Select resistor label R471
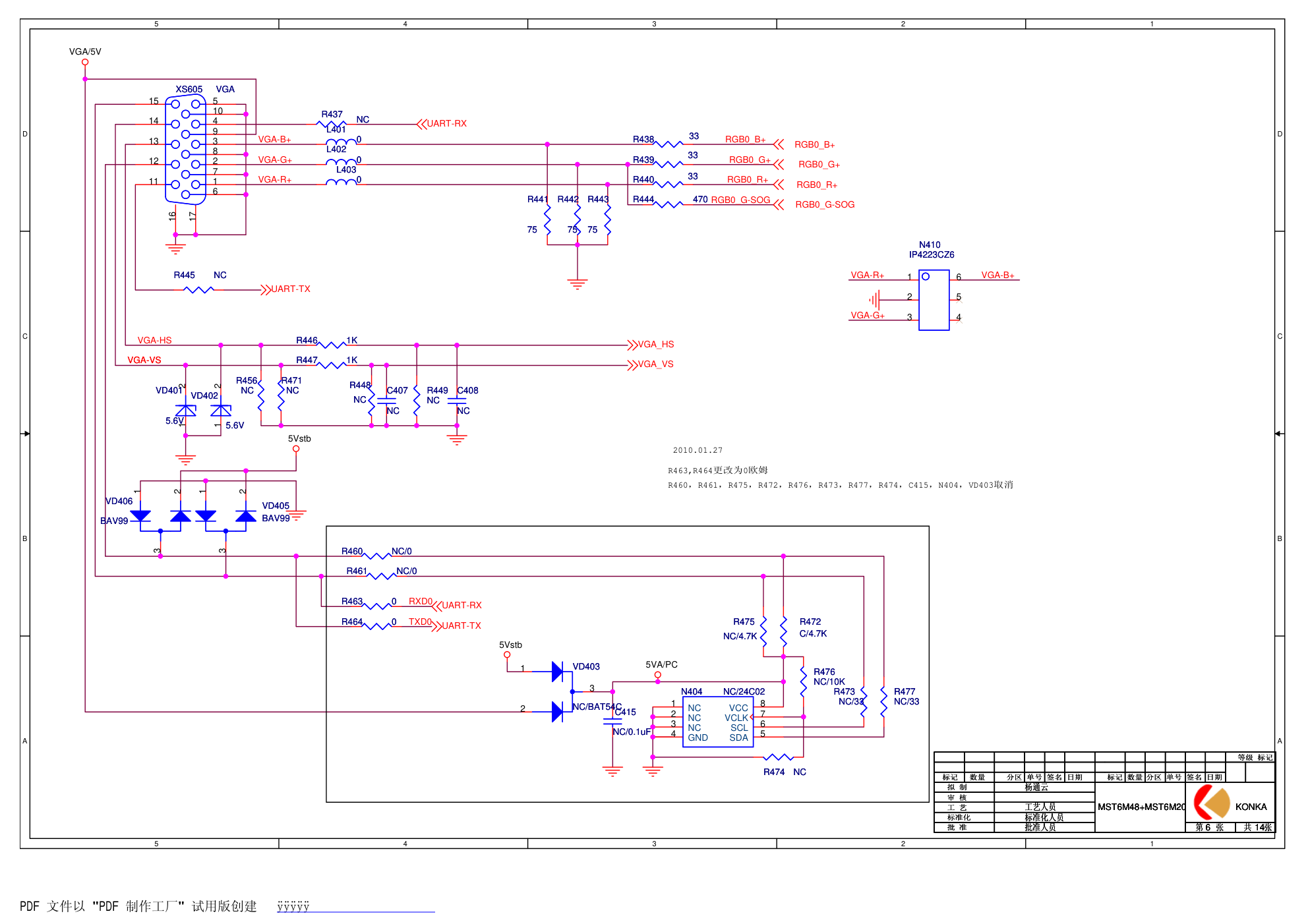The height and width of the screenshot is (924, 1308). 291,380
